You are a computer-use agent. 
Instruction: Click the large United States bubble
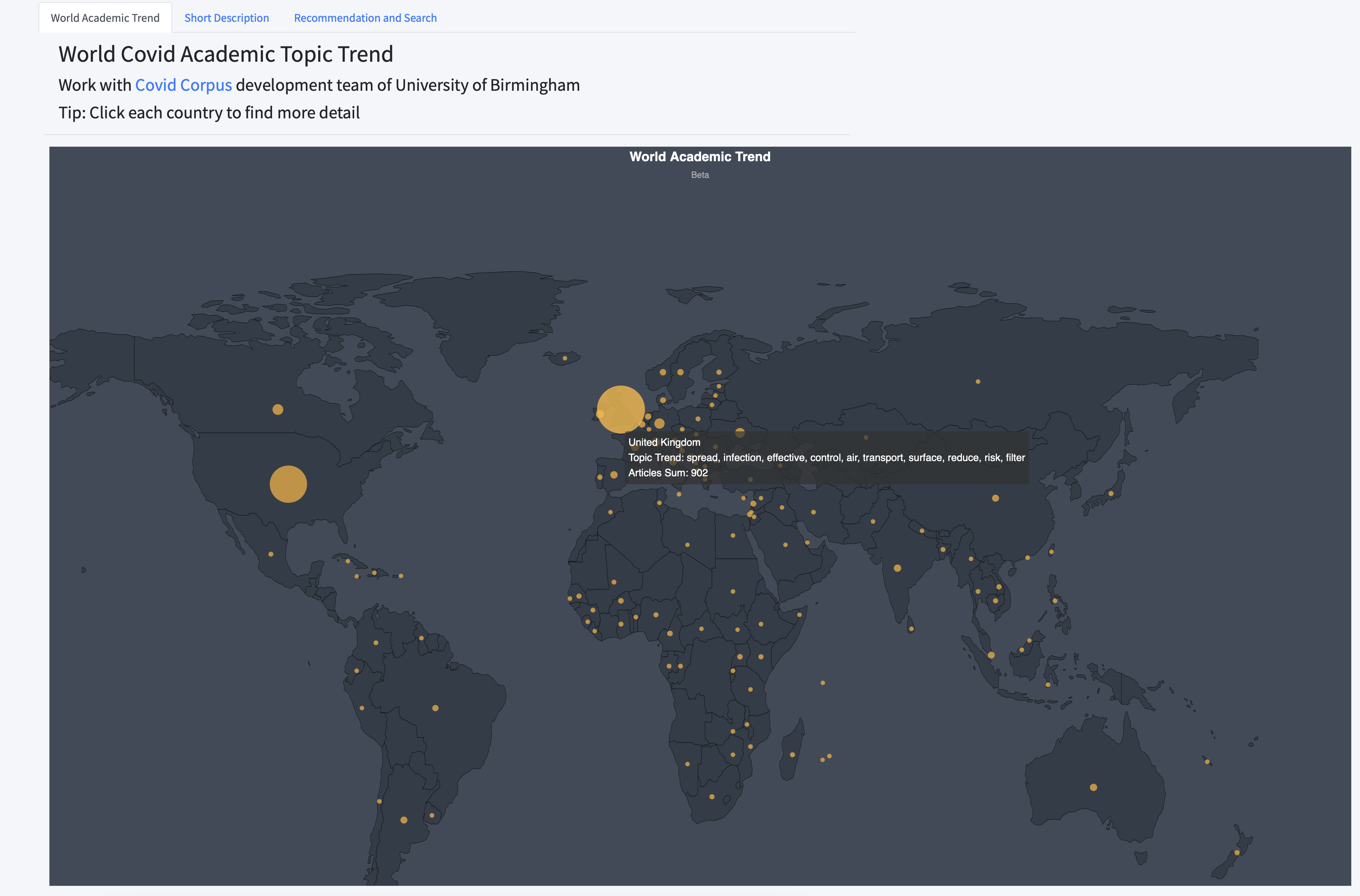coord(288,484)
